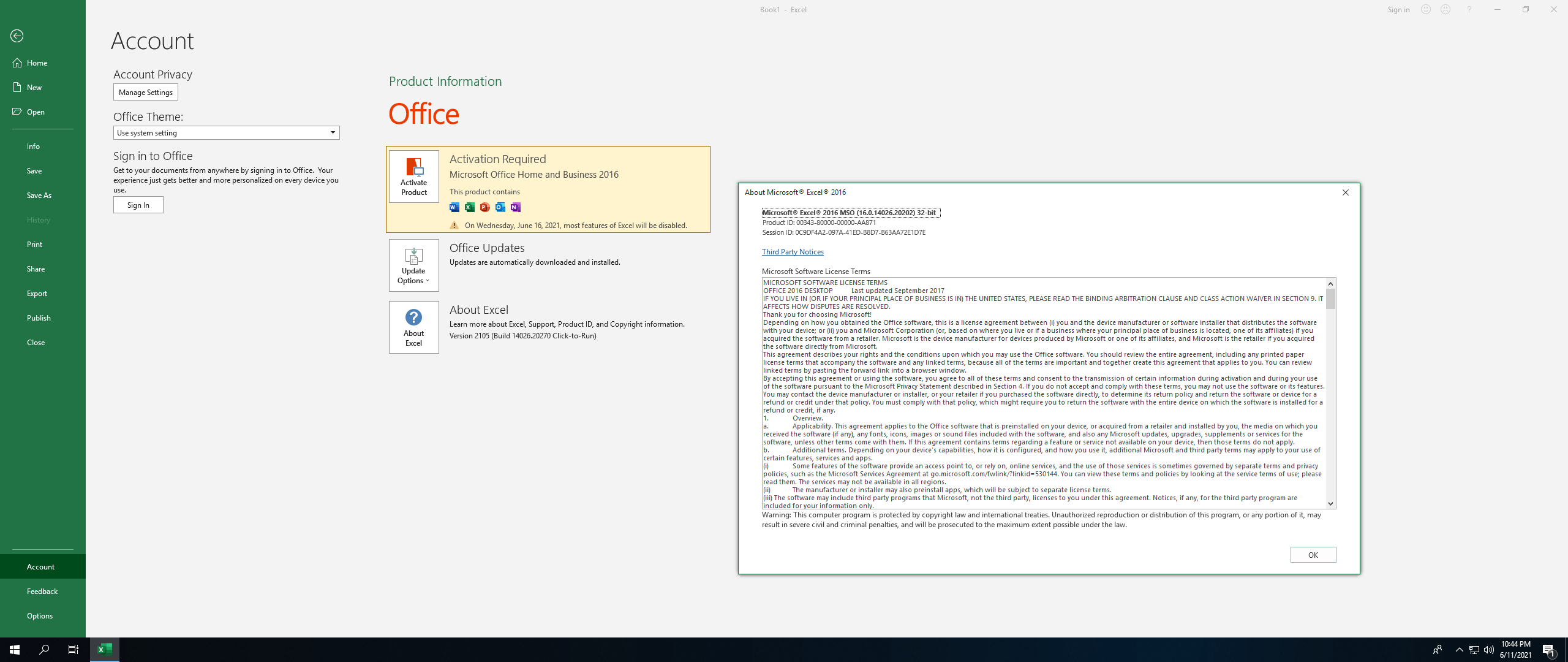Open the Windows Start menu
This screenshot has width=1568, height=662.
tap(15, 650)
